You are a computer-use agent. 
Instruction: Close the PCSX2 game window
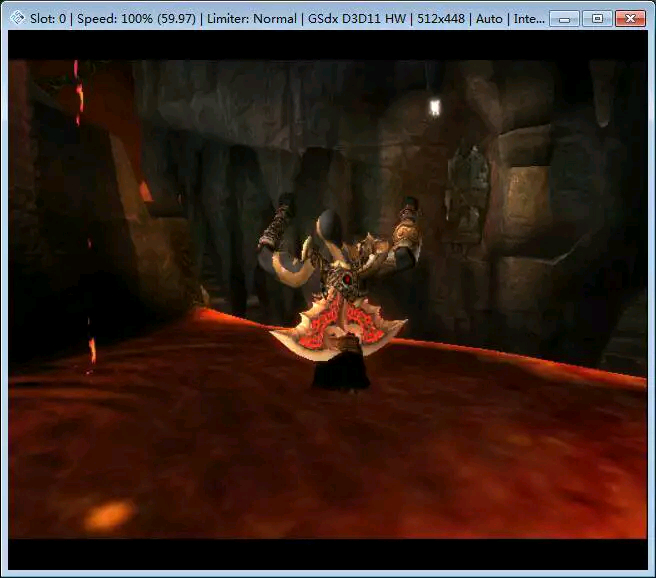coord(630,18)
